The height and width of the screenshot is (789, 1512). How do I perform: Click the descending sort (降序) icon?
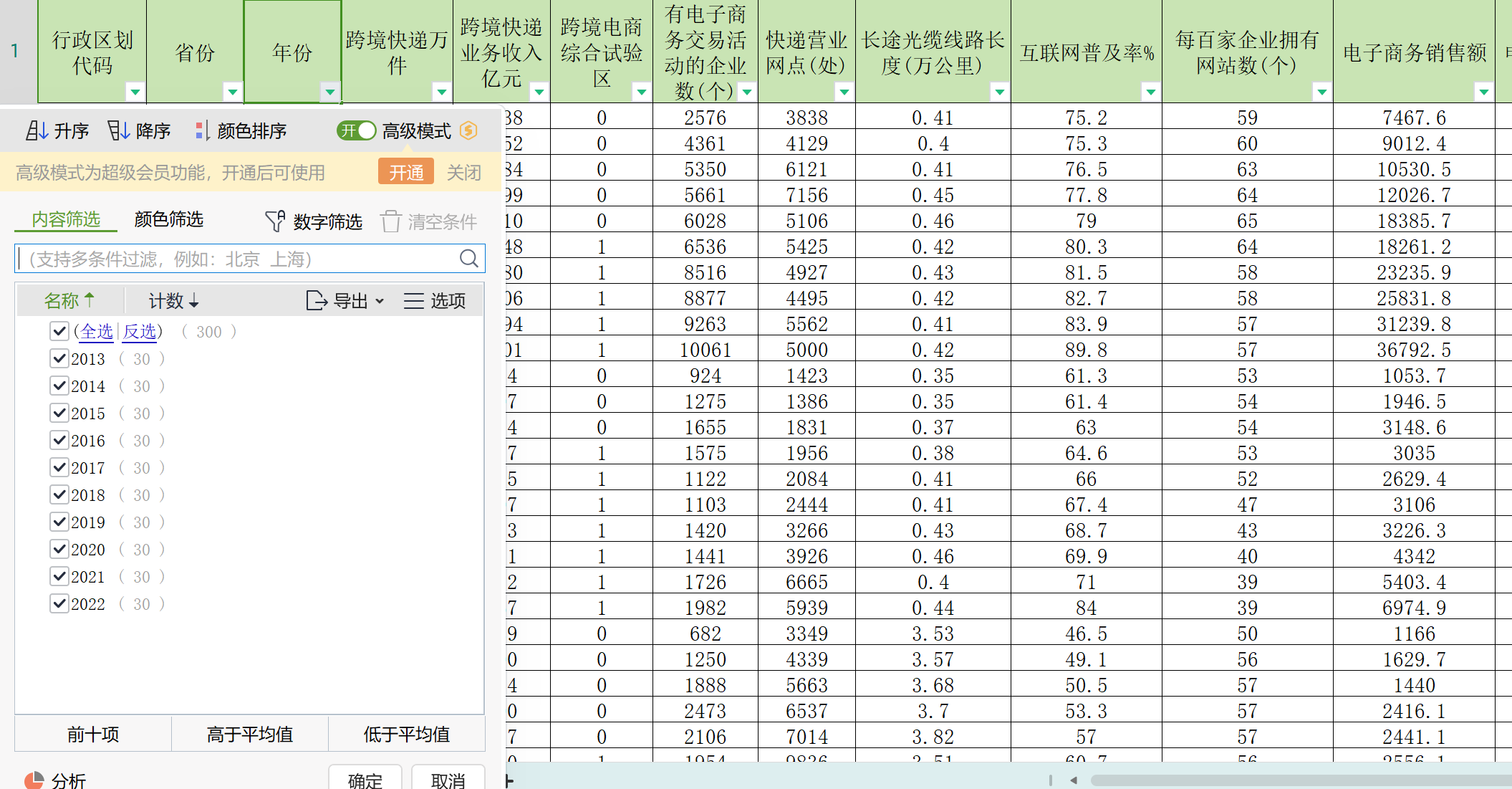(x=118, y=130)
